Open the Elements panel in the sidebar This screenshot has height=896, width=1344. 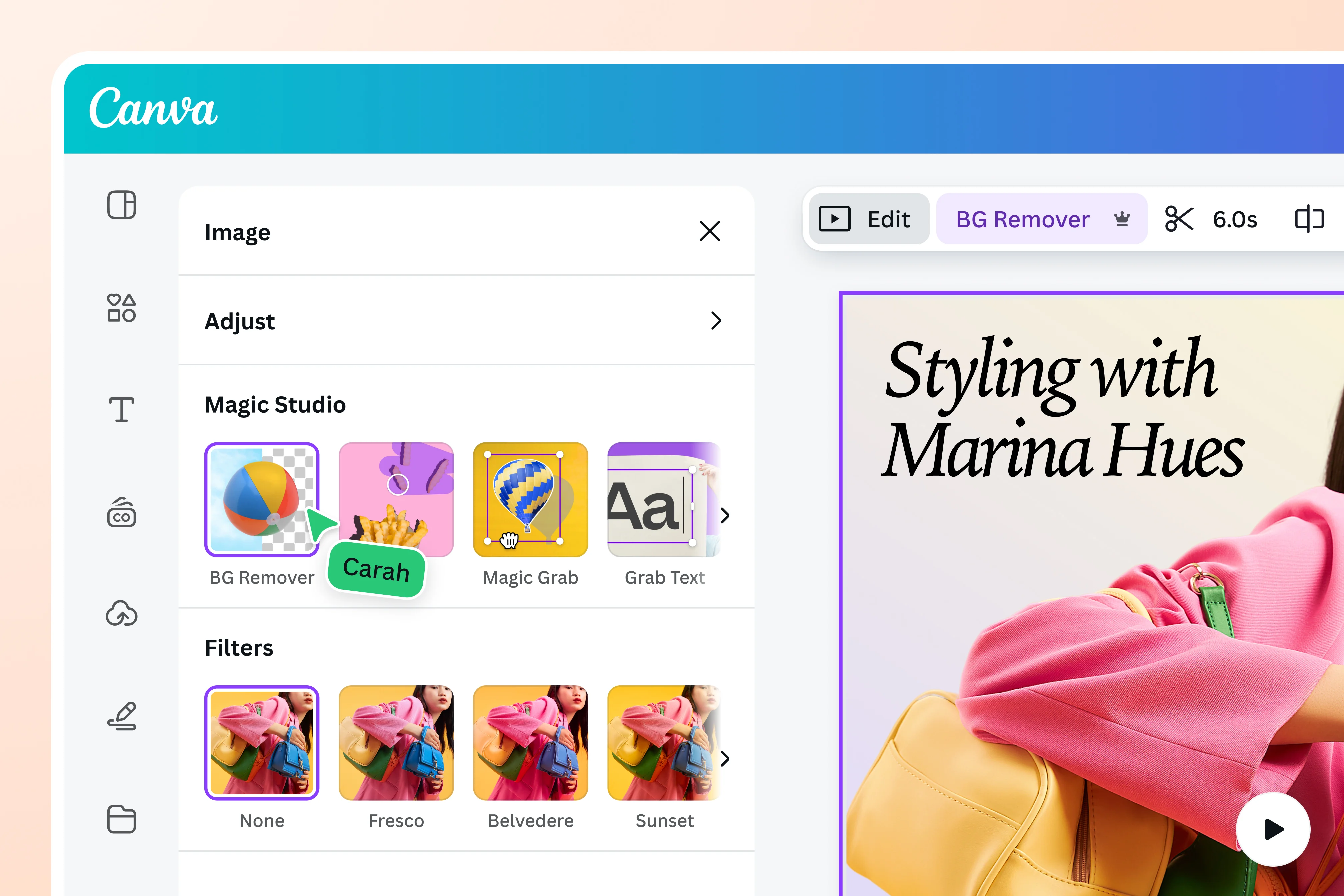click(122, 309)
